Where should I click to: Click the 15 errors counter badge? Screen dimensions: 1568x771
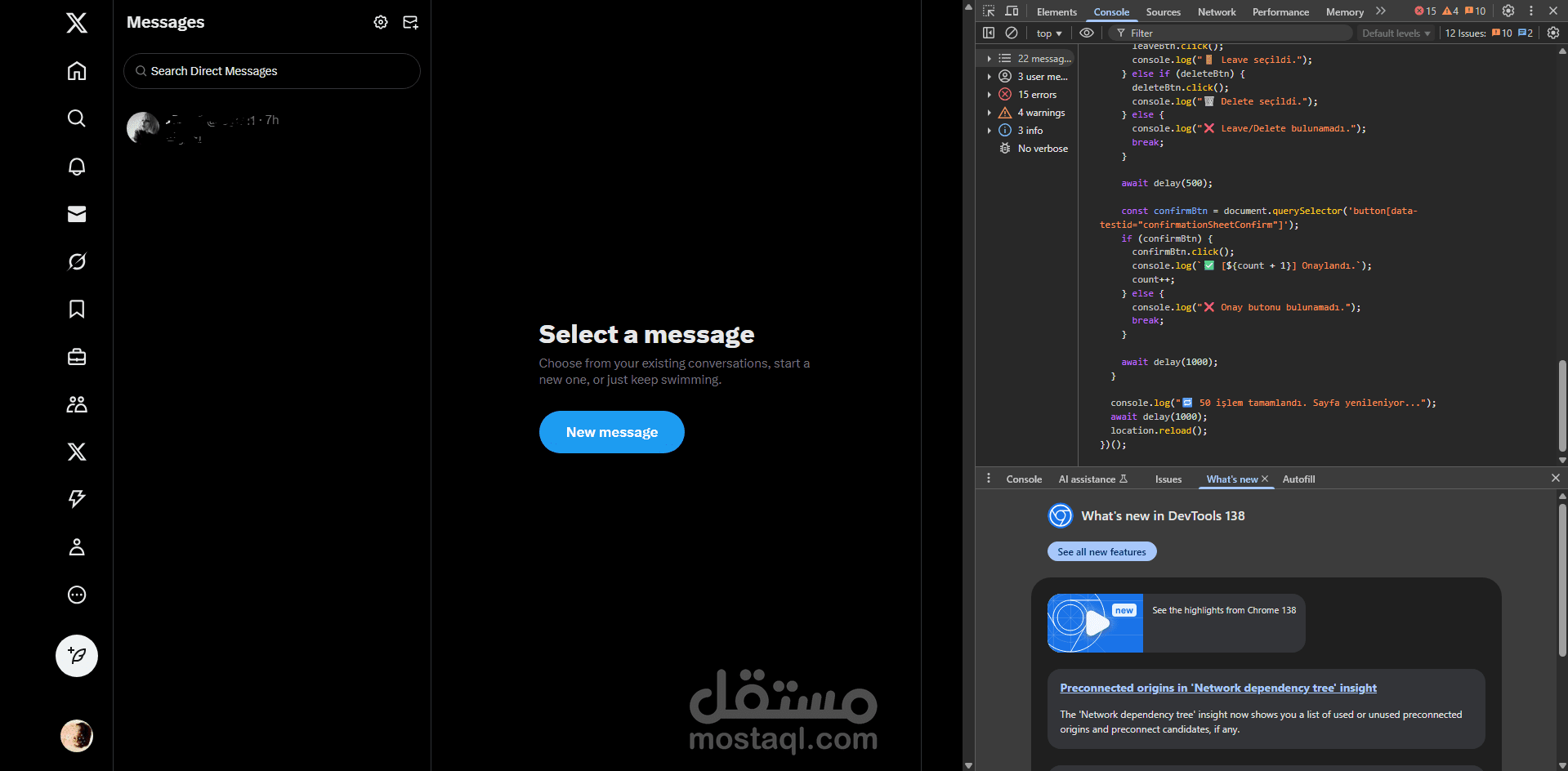[x=1425, y=11]
